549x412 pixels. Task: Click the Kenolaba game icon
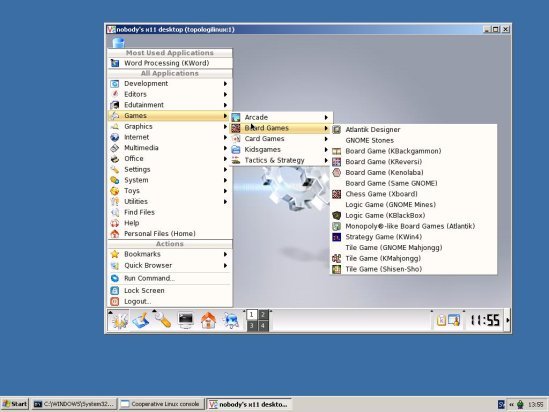pos(336,173)
